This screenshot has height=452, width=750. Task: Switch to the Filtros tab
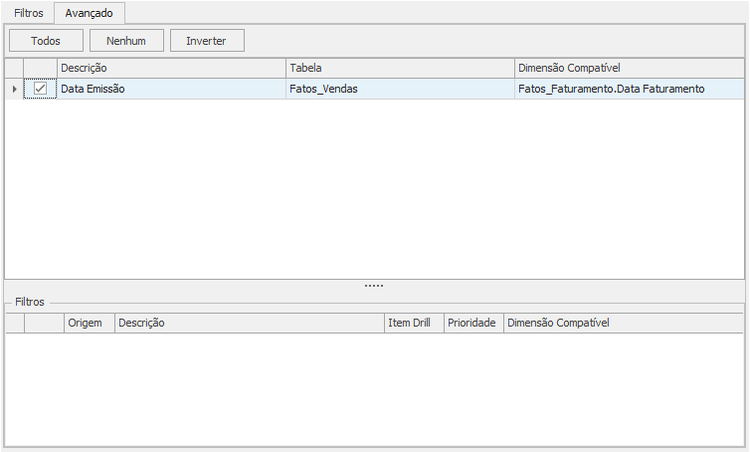28,13
